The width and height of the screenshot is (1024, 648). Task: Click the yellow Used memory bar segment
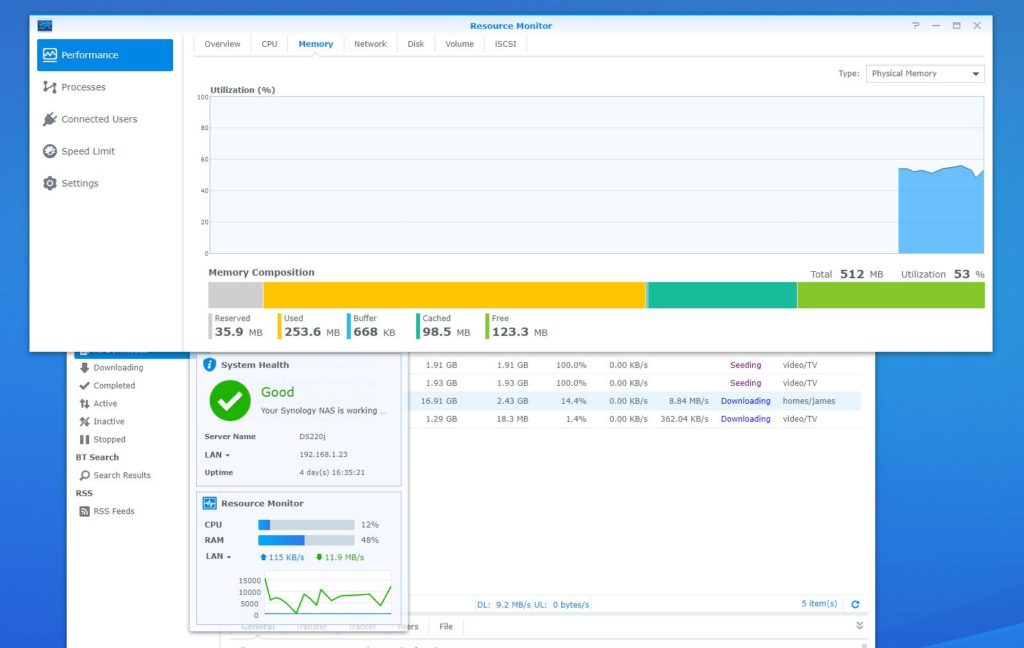pyautogui.click(x=455, y=295)
